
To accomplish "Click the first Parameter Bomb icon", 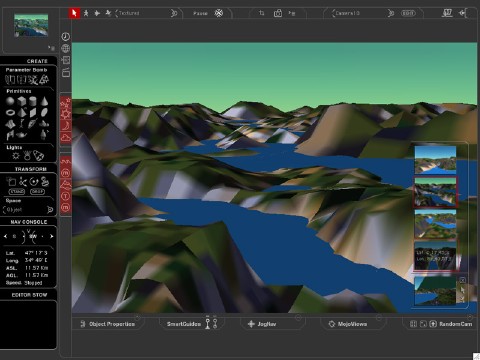I will pos(10,79).
